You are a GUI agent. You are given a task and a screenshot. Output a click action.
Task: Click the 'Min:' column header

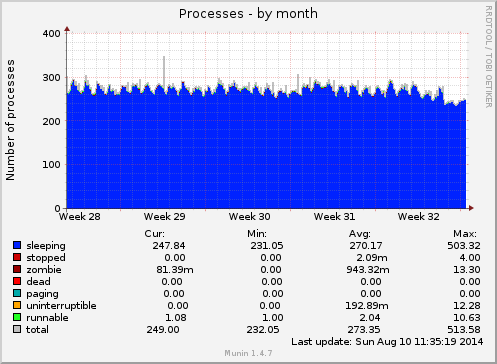pyautogui.click(x=257, y=234)
